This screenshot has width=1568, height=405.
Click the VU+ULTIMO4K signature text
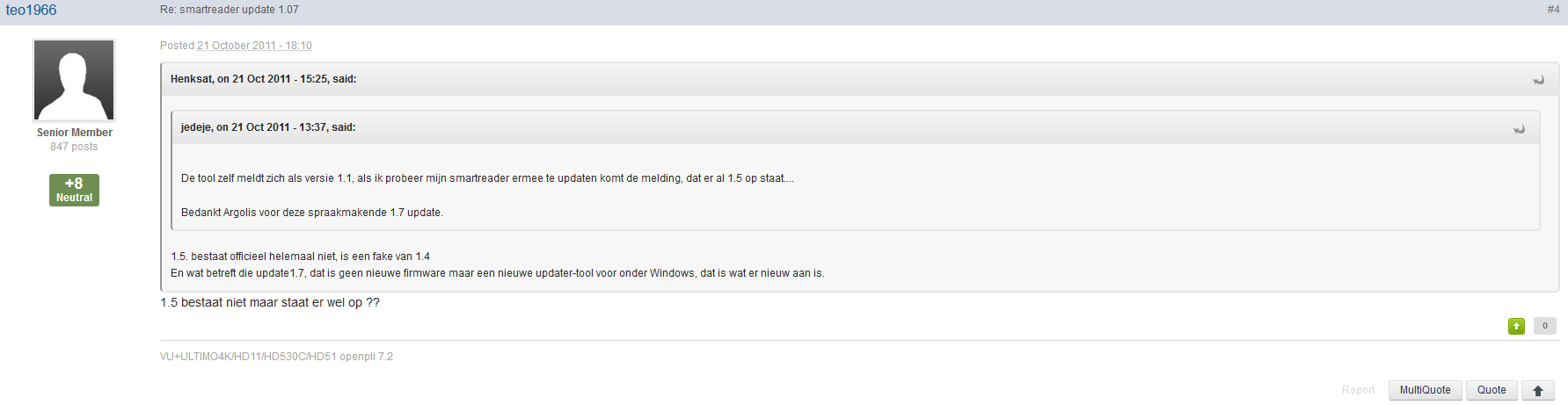click(x=276, y=357)
